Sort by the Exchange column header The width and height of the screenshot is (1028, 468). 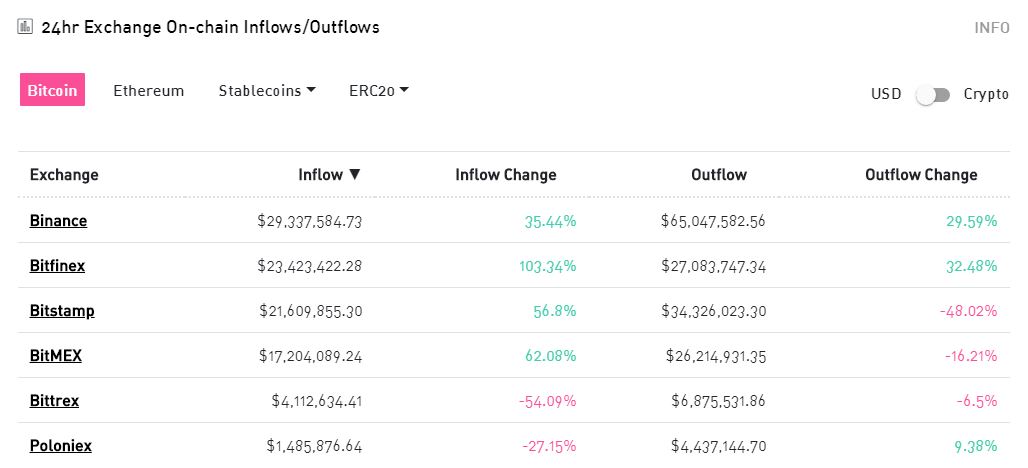coord(64,175)
